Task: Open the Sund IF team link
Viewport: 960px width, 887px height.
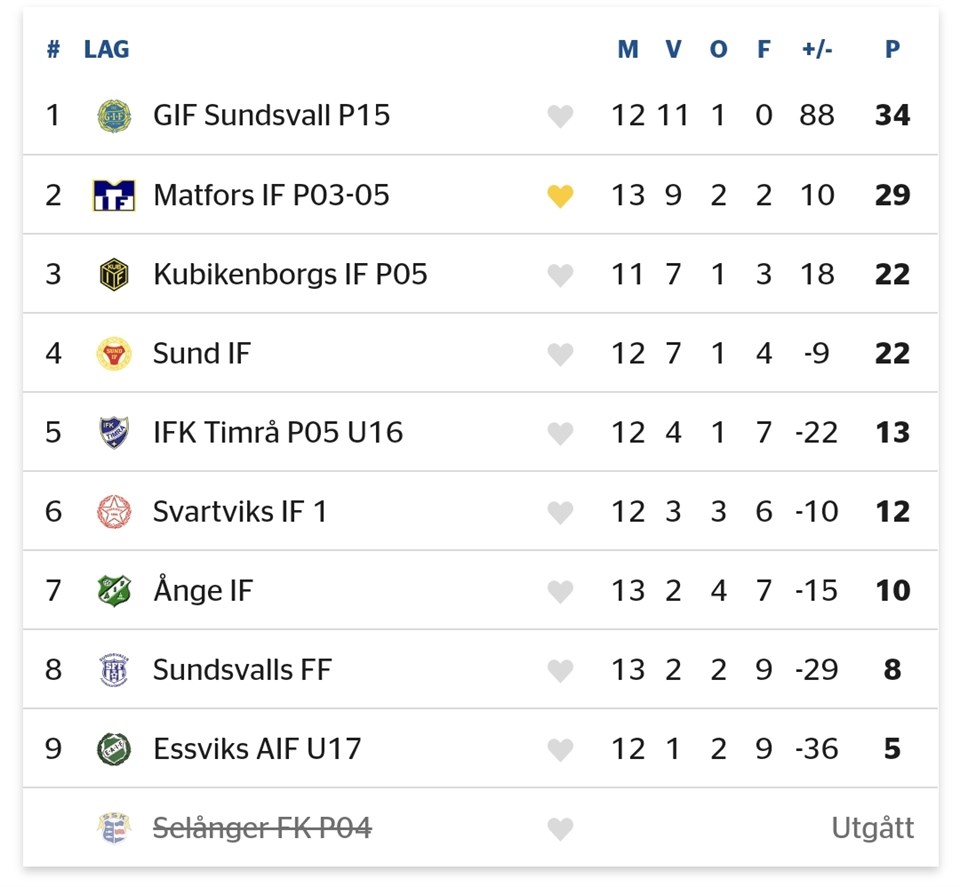Action: (202, 353)
